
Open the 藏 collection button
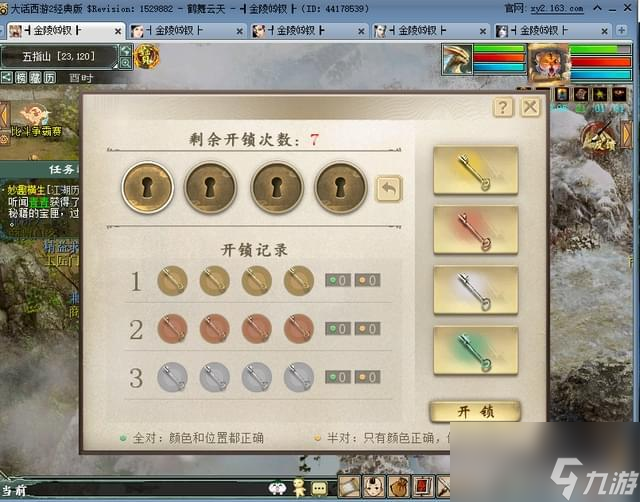point(35,77)
